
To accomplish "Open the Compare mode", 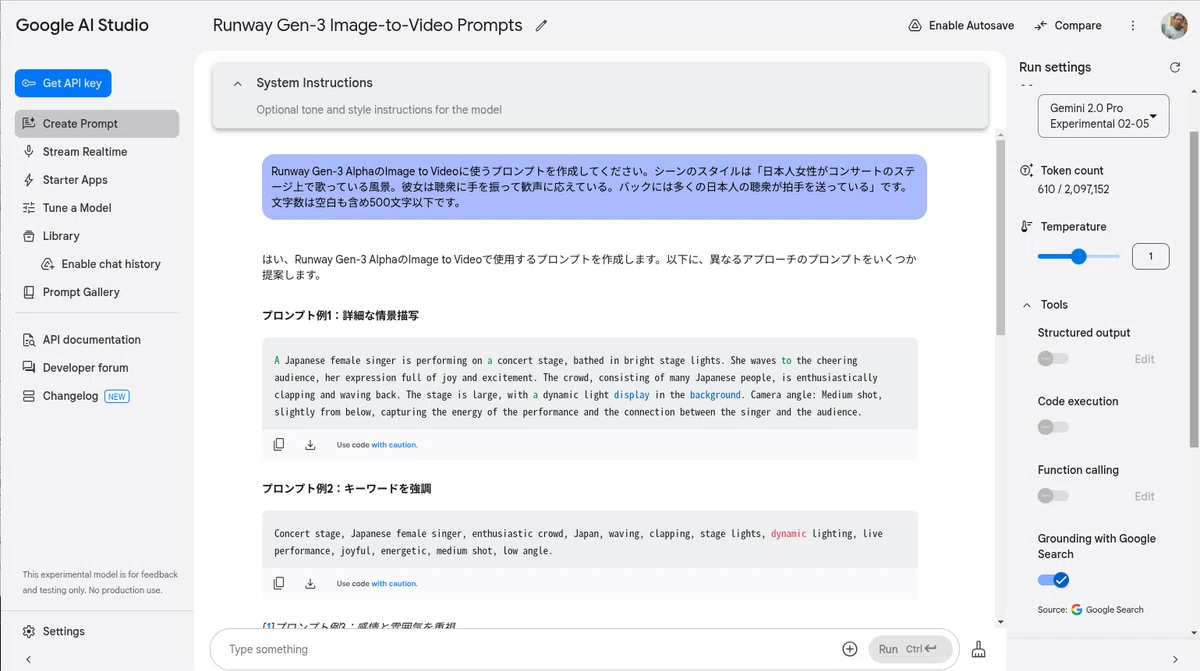I will coord(1068,26).
